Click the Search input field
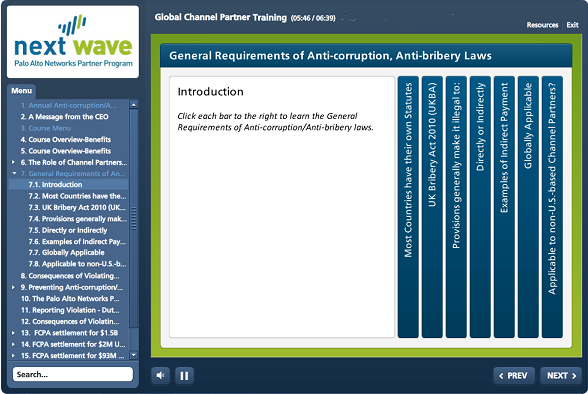The height and width of the screenshot is (394, 588). (x=73, y=374)
